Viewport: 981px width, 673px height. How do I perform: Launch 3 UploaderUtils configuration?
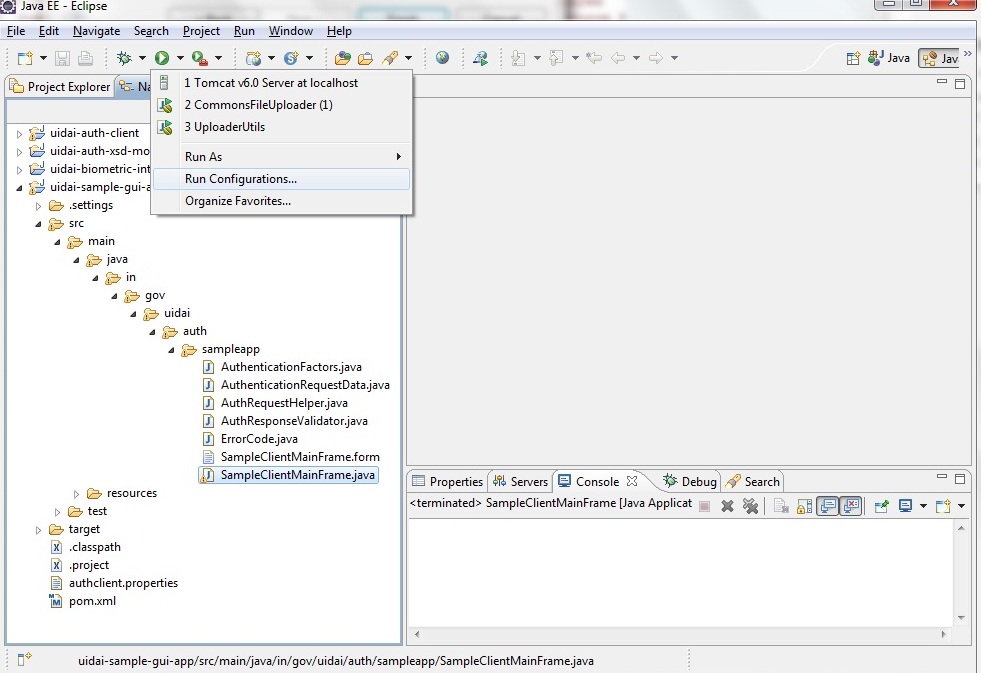click(282, 127)
